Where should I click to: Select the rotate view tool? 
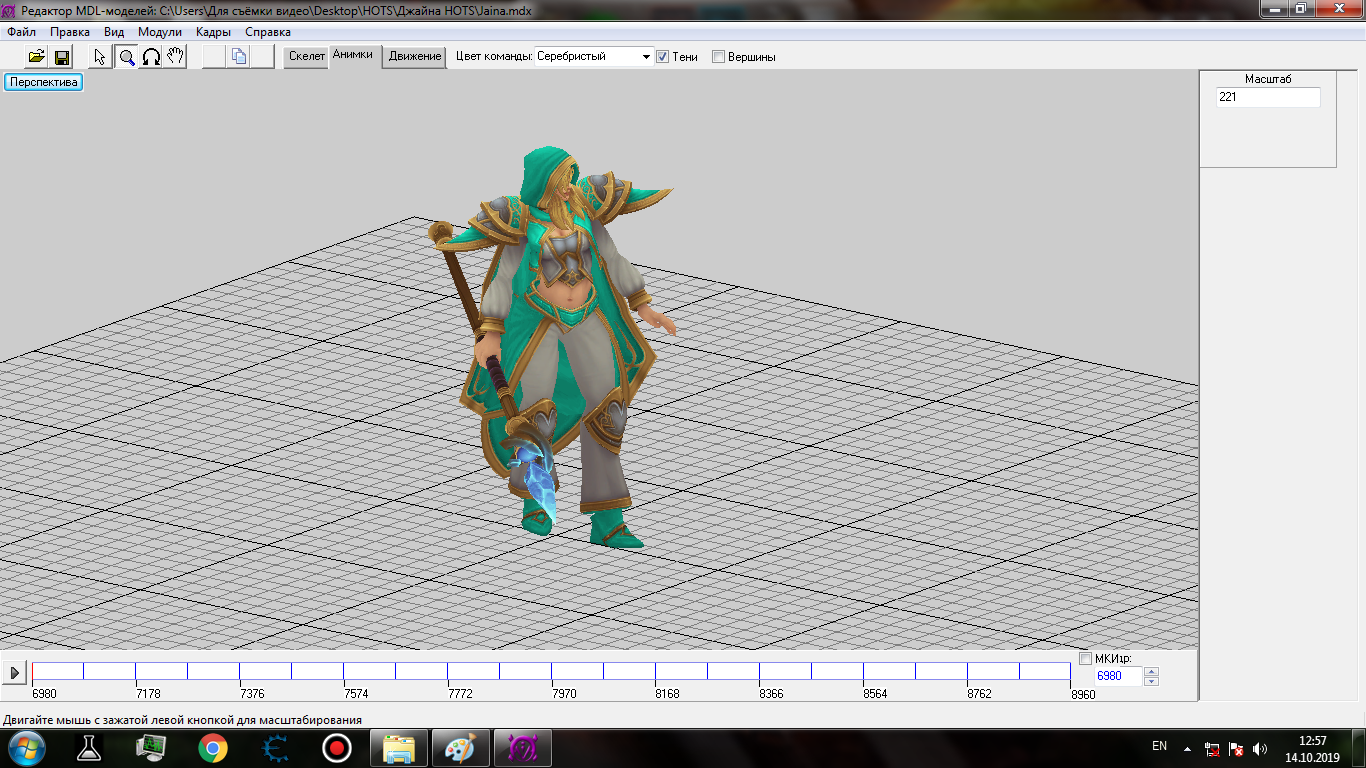pos(151,57)
